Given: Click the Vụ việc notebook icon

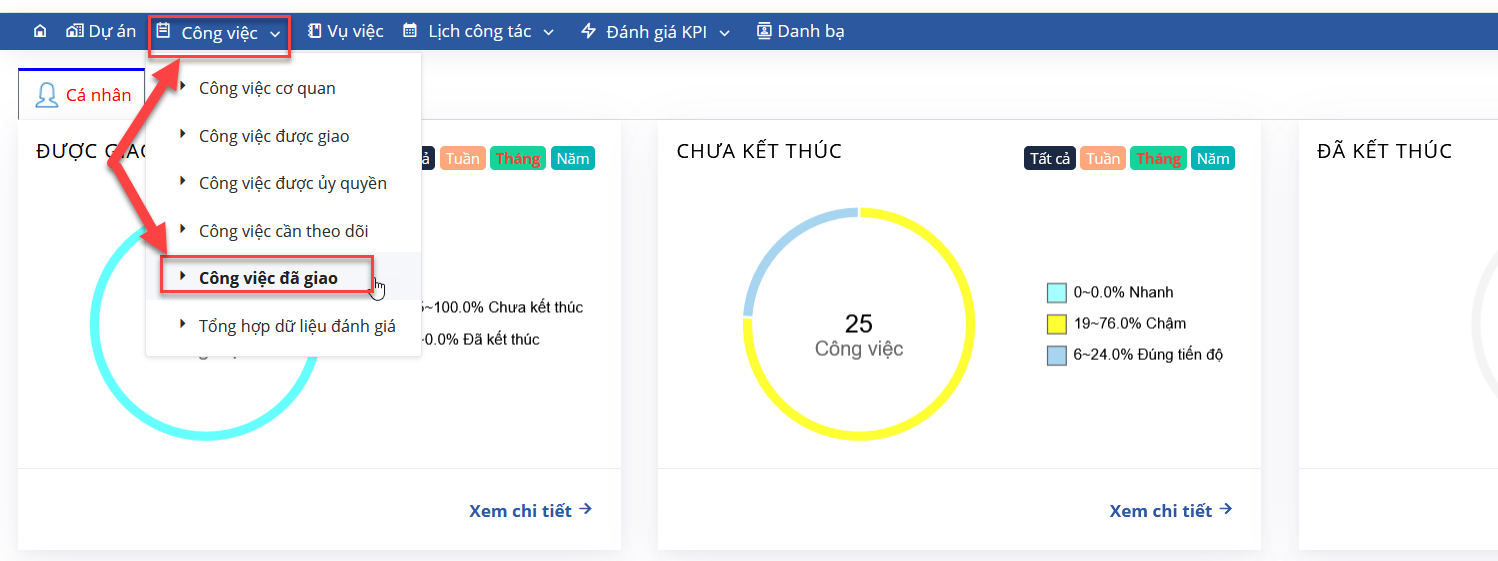Looking at the screenshot, I should click(x=314, y=31).
